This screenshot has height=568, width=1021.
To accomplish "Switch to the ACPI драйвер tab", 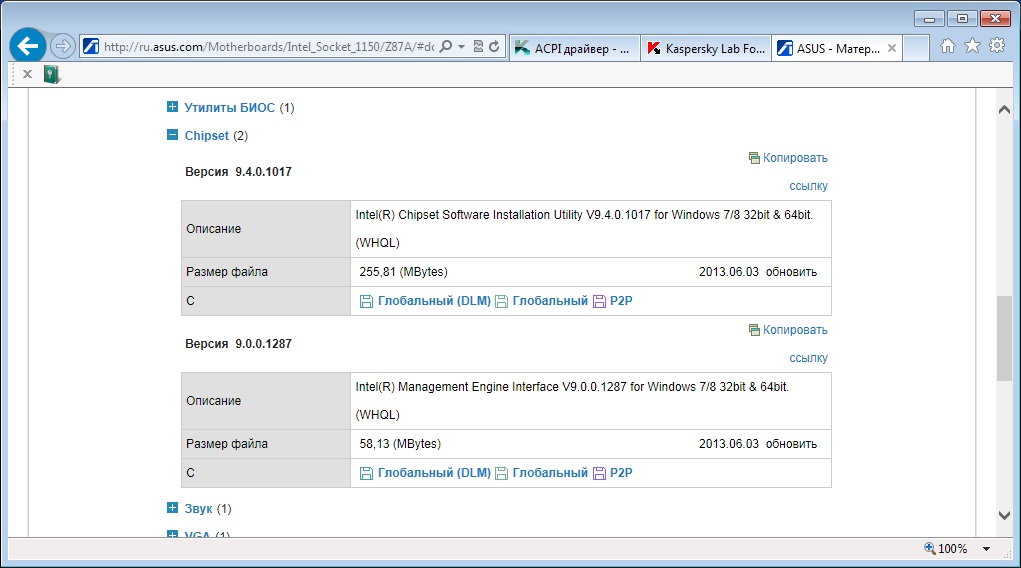I will [x=573, y=47].
